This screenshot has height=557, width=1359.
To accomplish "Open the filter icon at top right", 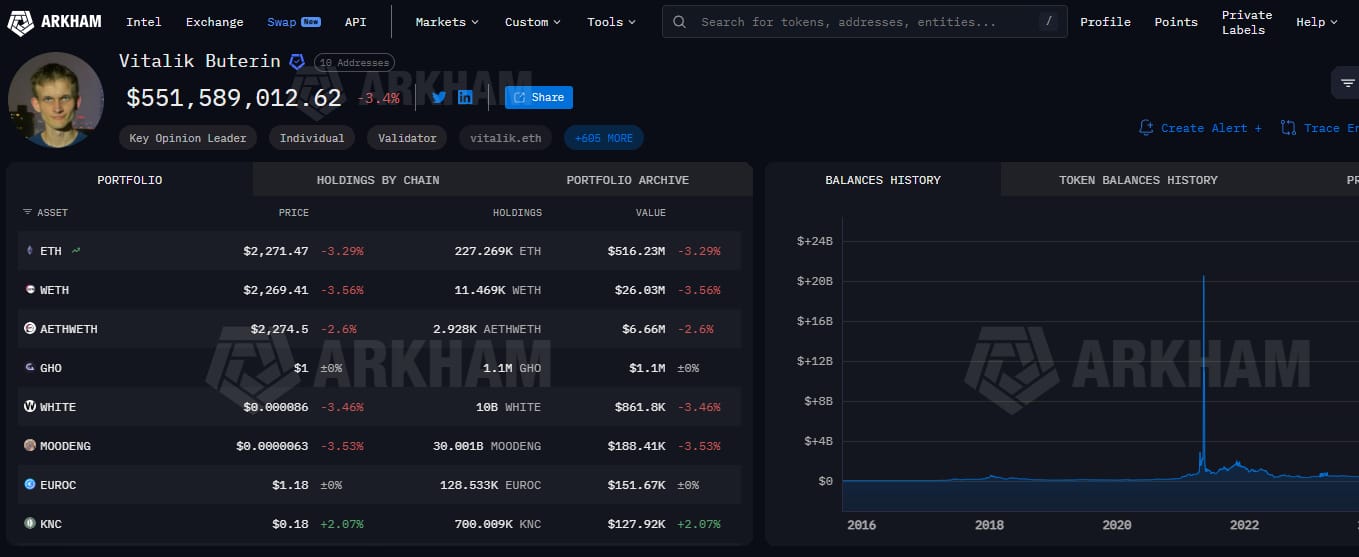I will tap(1347, 83).
